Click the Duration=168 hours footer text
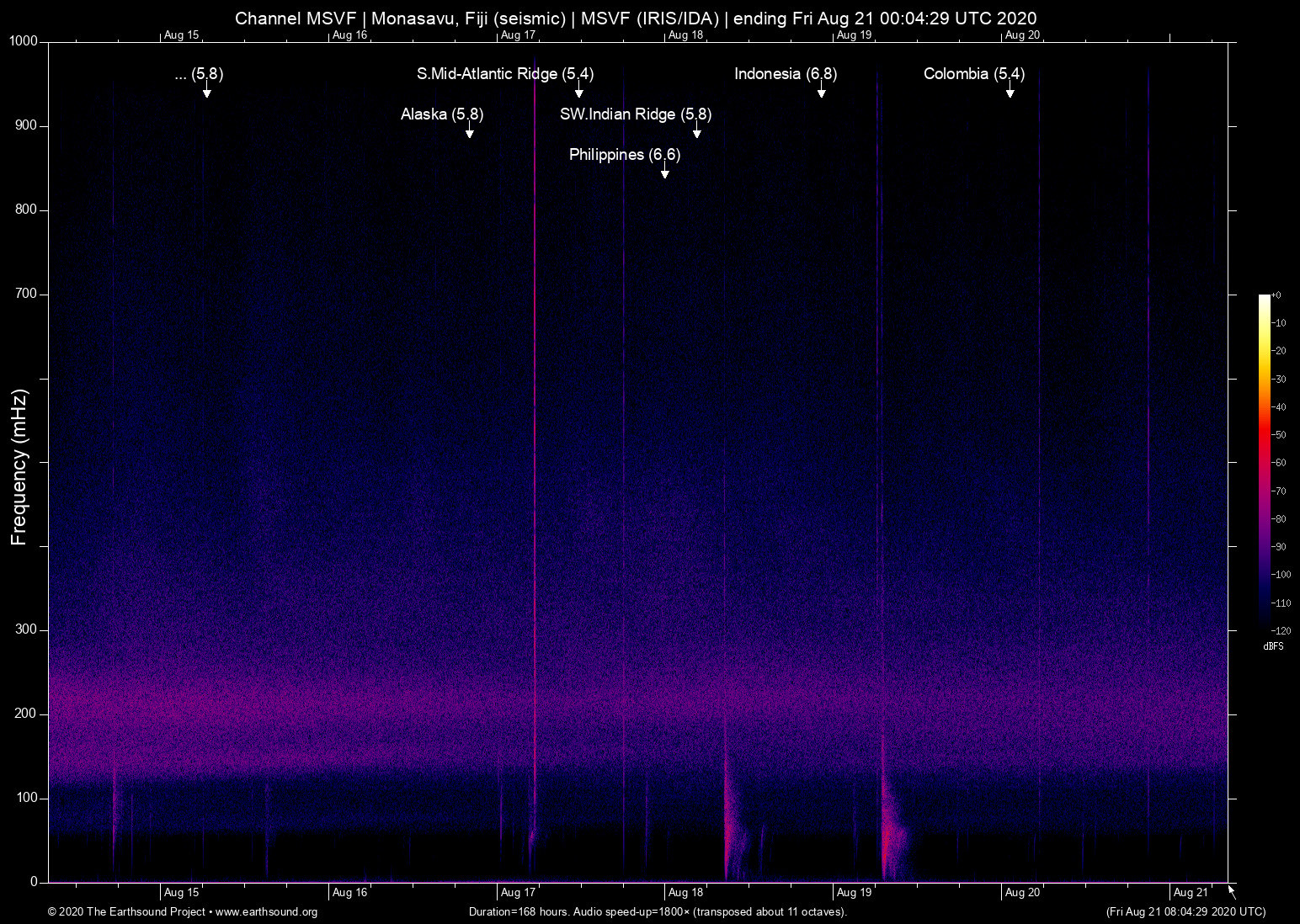1300x924 pixels. coord(657,912)
